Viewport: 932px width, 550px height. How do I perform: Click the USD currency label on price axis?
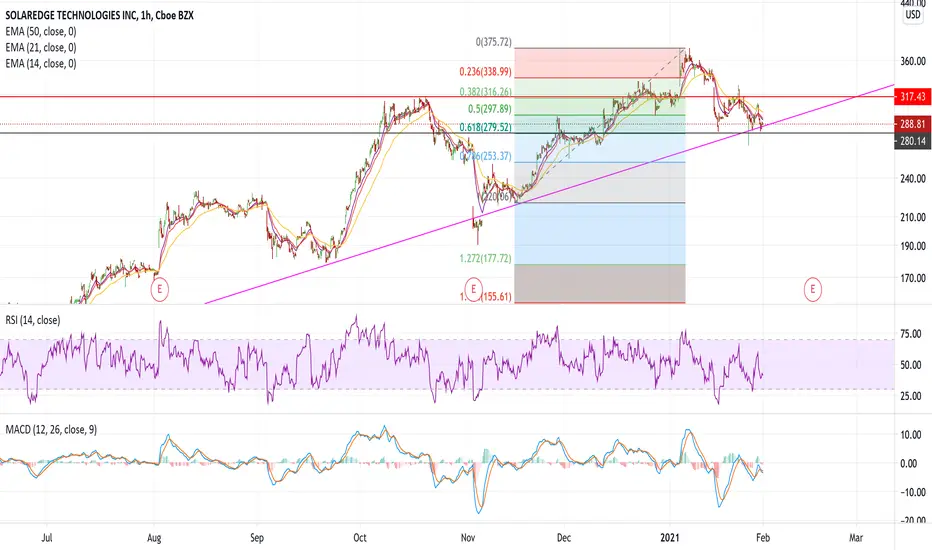click(x=913, y=15)
